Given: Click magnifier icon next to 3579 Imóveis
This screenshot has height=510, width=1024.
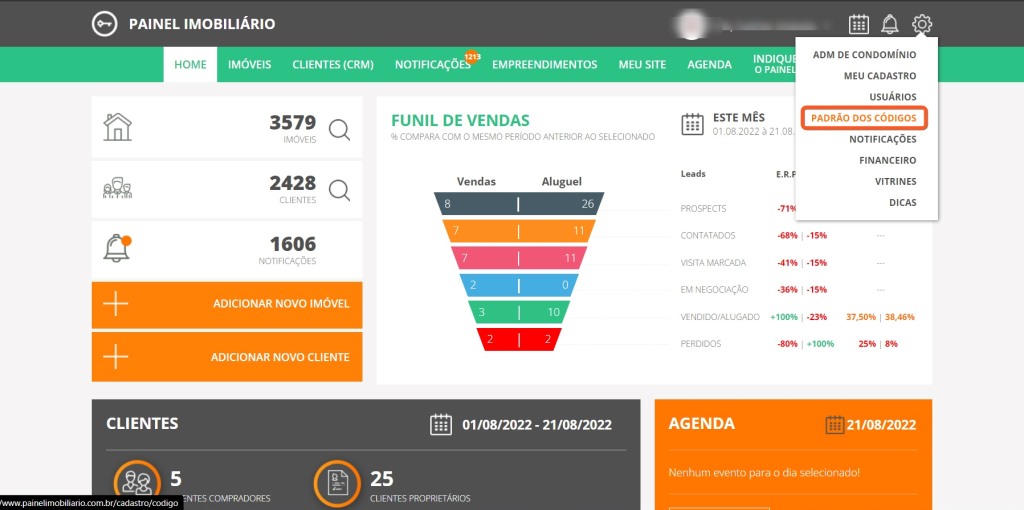Looking at the screenshot, I should coord(339,129).
